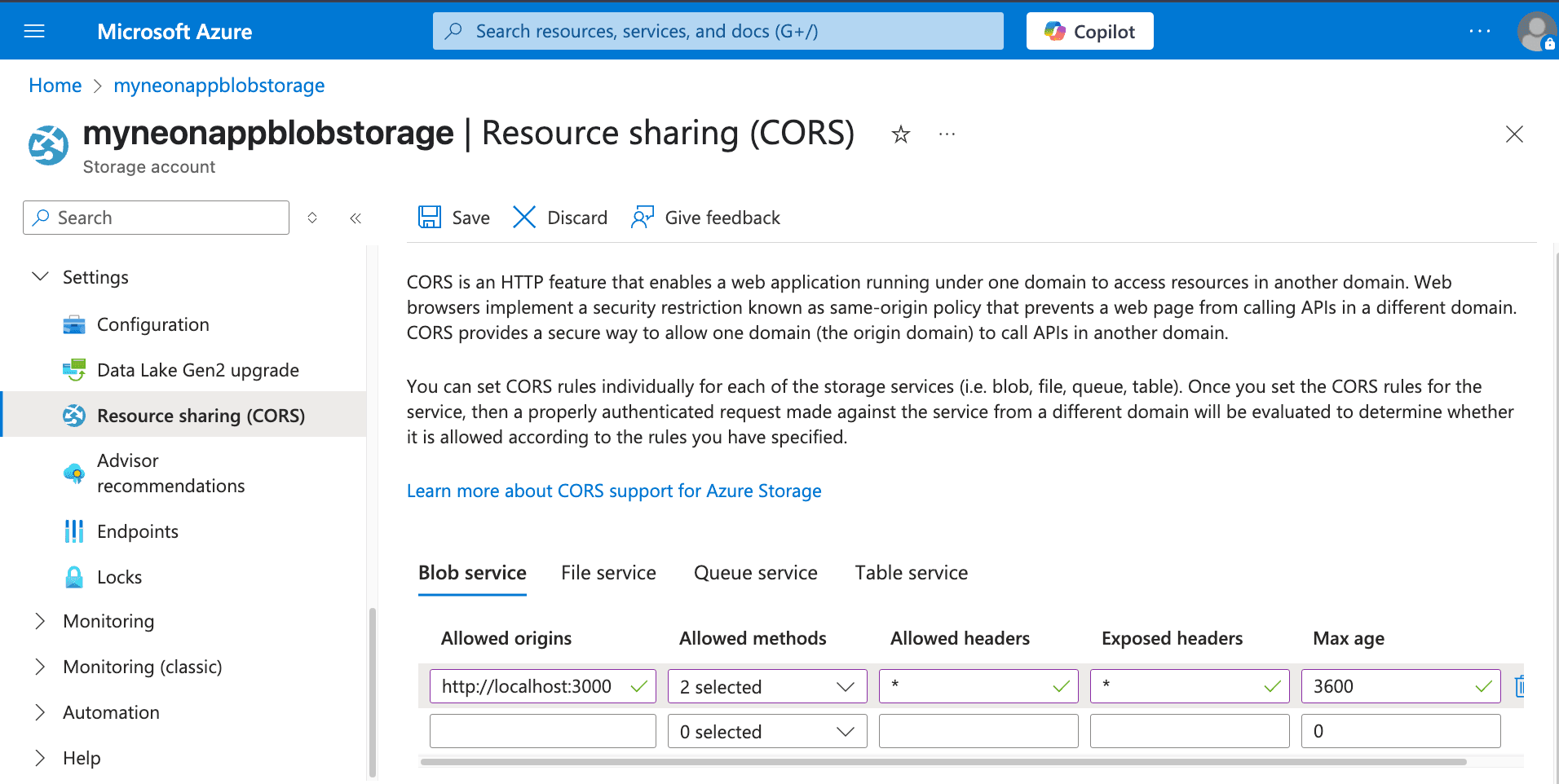Favorite this page with the star icon

(x=899, y=133)
